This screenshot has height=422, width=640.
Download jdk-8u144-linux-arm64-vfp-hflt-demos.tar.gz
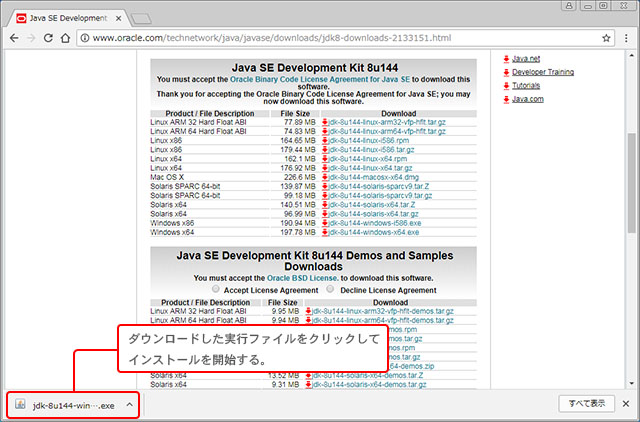pos(383,320)
